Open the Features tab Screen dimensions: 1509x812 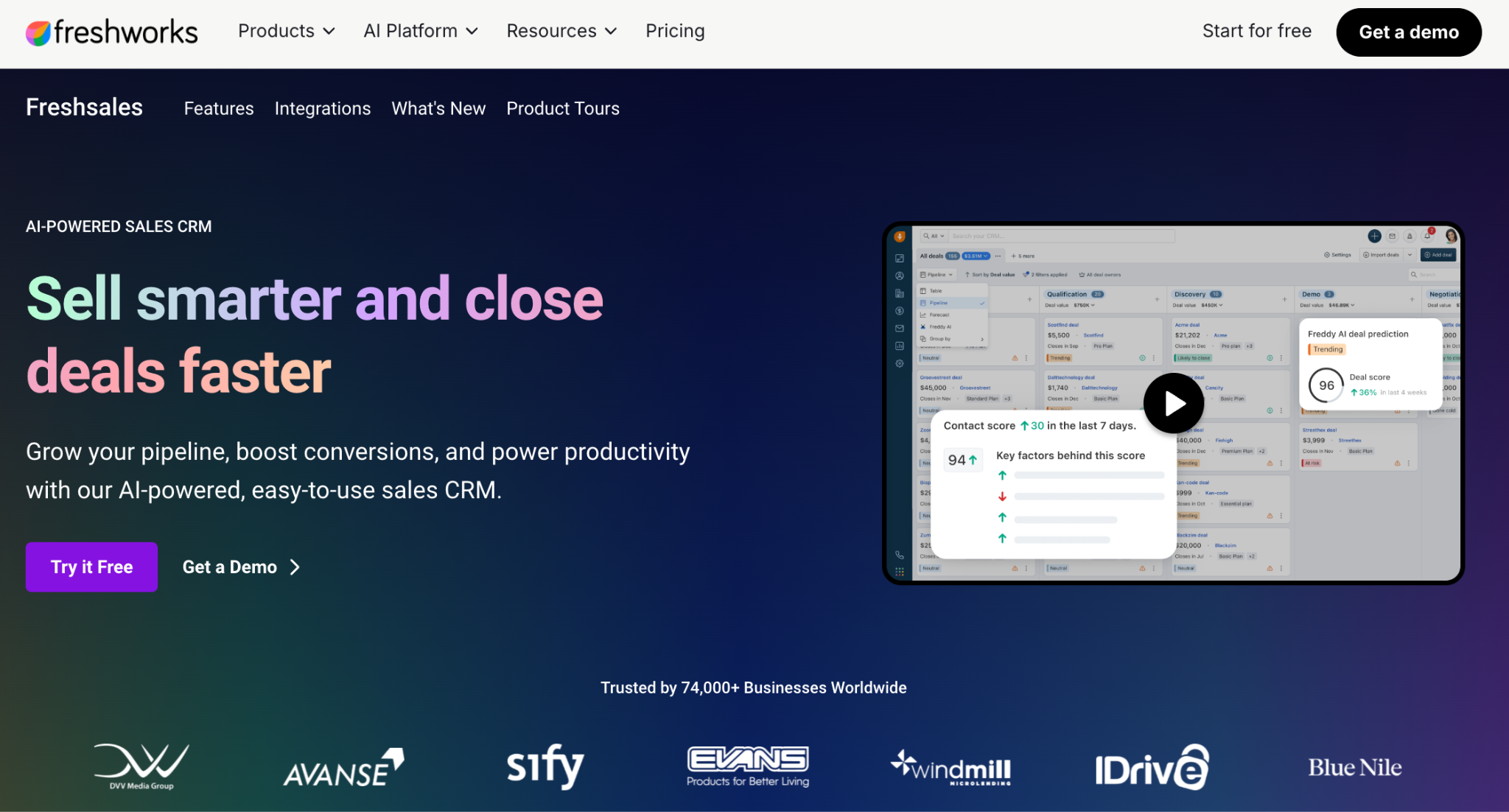[219, 108]
